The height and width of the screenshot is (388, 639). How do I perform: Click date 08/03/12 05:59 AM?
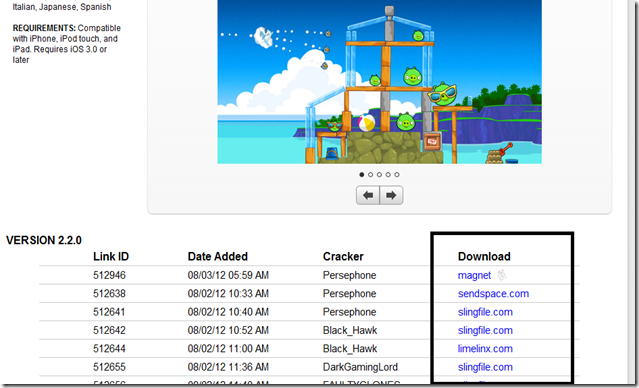click(228, 276)
